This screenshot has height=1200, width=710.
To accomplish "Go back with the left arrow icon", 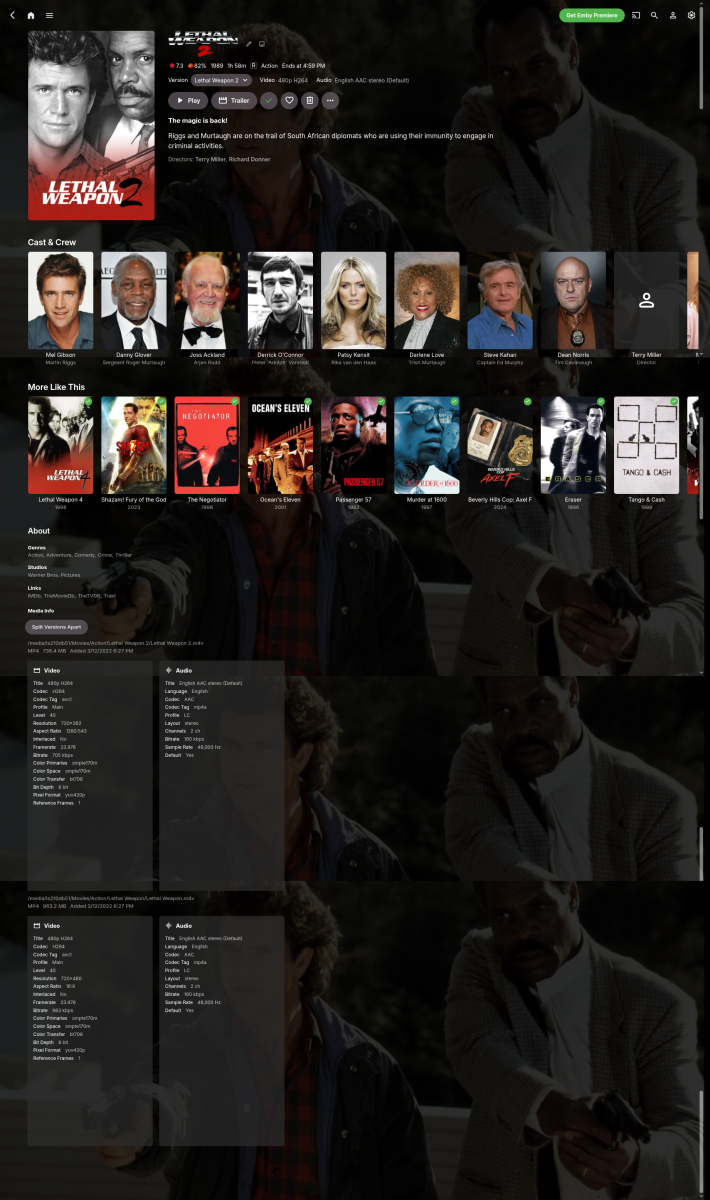I will (x=12, y=15).
